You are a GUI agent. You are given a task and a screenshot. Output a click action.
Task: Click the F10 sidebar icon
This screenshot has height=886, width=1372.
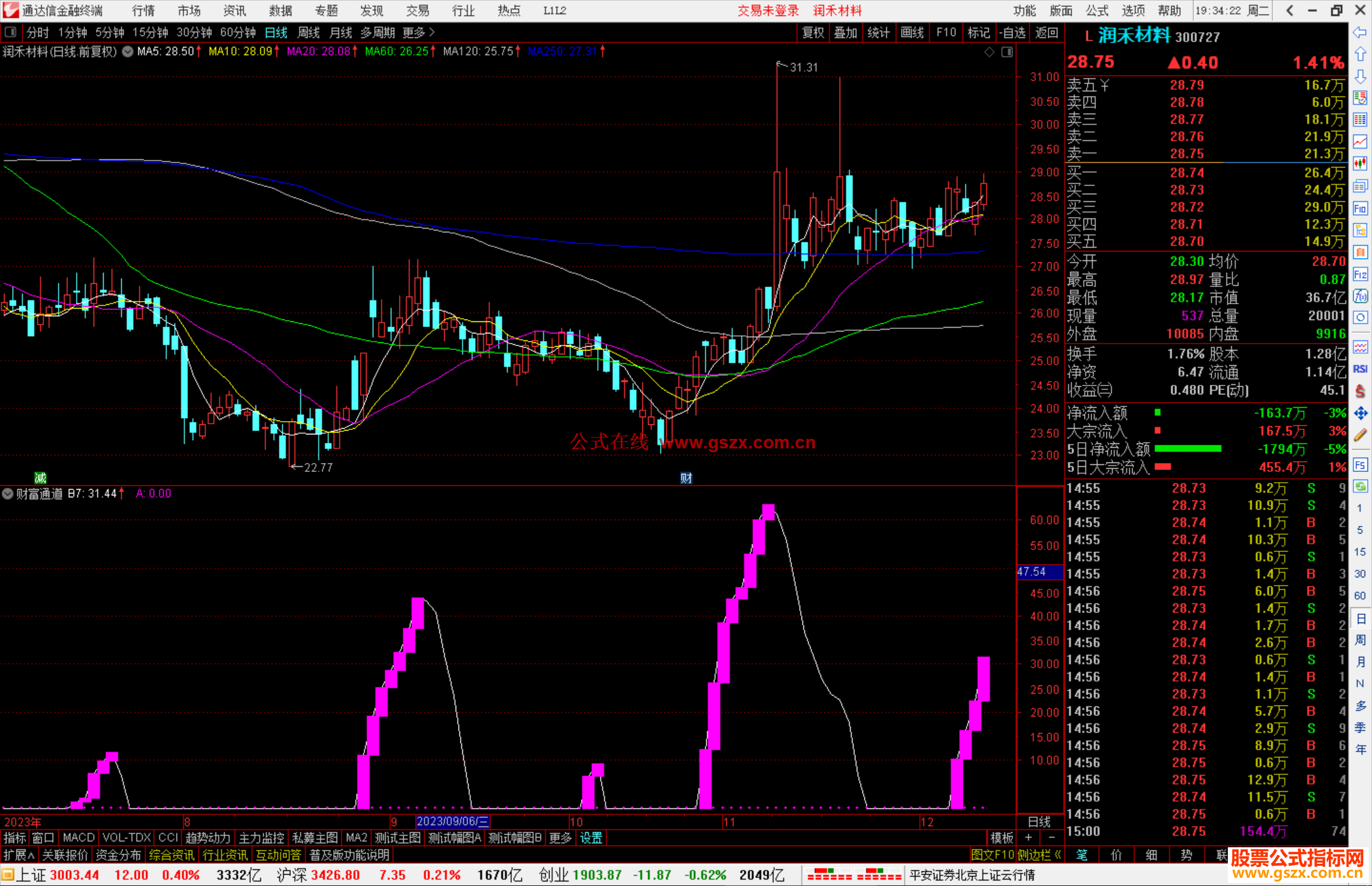click(1360, 209)
